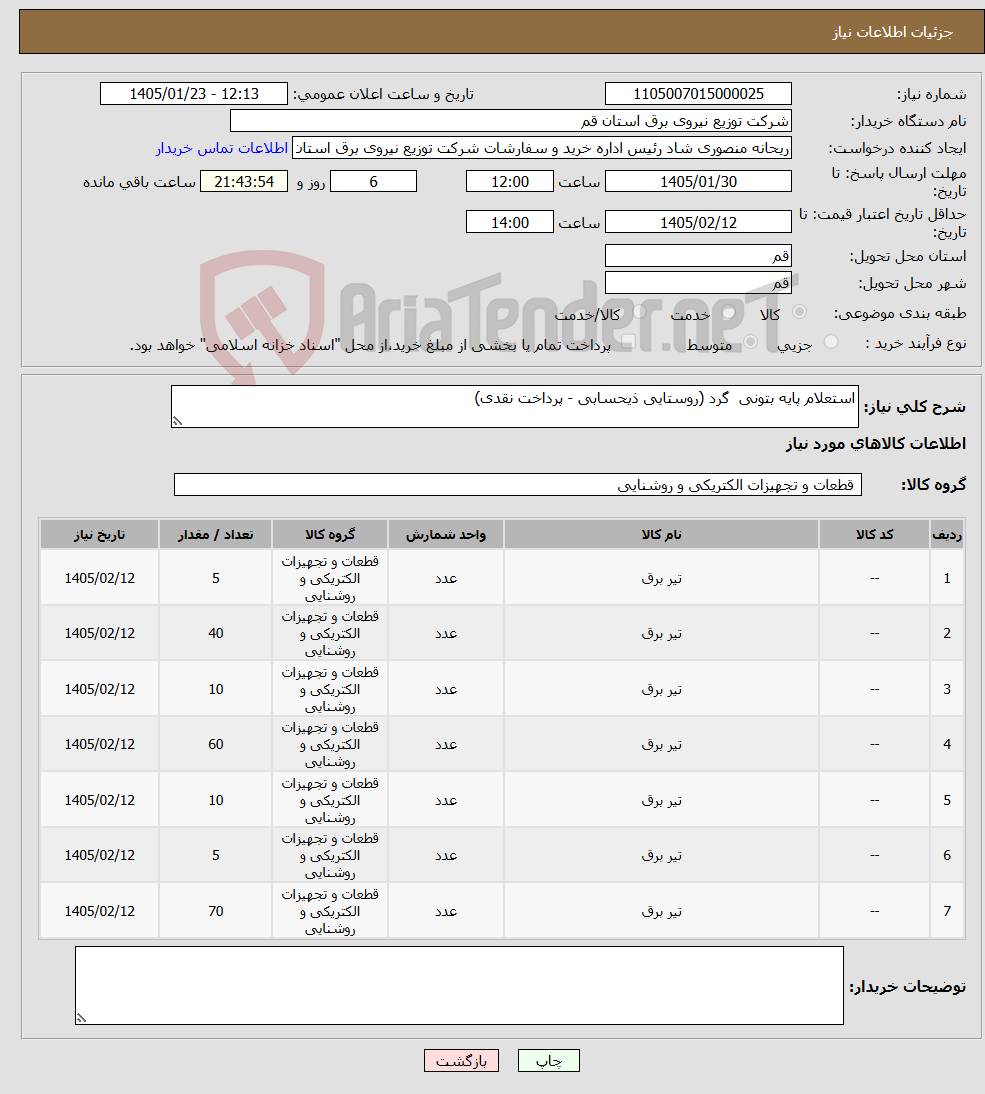The image size is (985, 1094).
Task: Click quantity 10 in row 3
Action: [216, 689]
